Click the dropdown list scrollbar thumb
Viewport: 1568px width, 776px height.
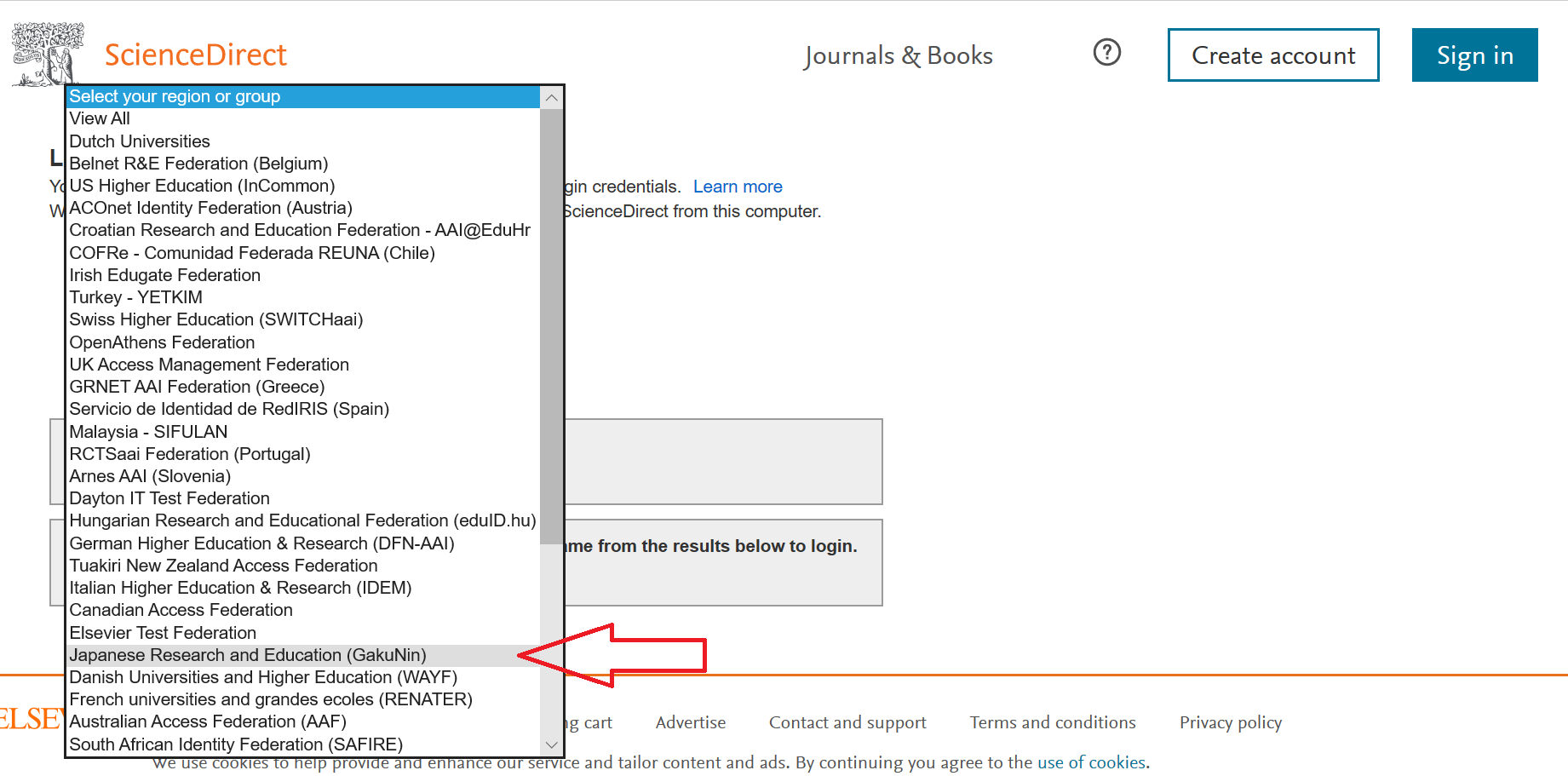click(552, 325)
